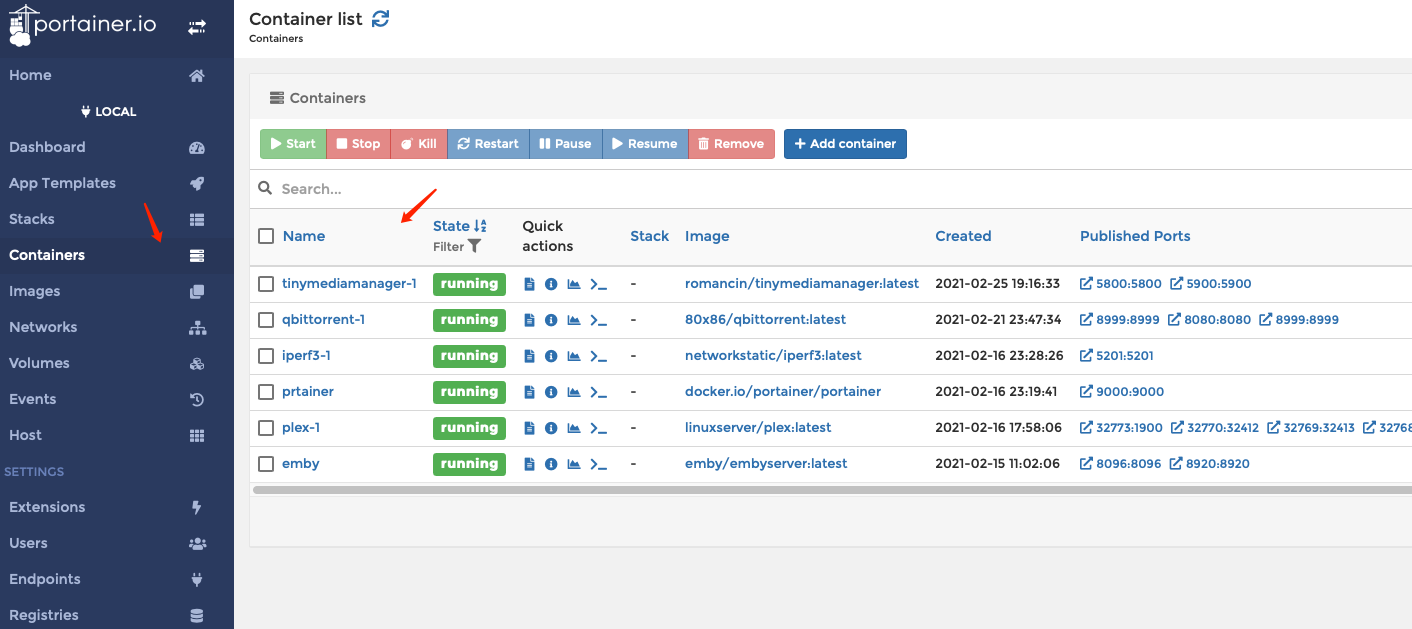Sort by the Name column header
Image resolution: width=1412 pixels, height=629 pixels.
point(304,236)
